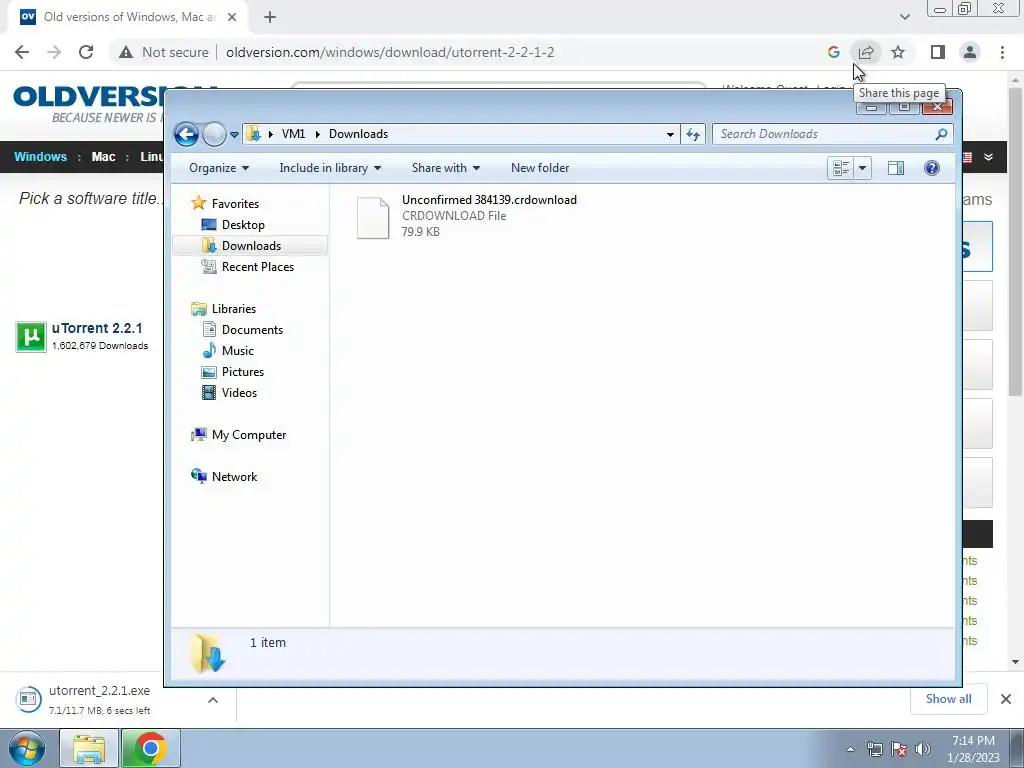Click the URL in Chrome address bar

pos(390,52)
